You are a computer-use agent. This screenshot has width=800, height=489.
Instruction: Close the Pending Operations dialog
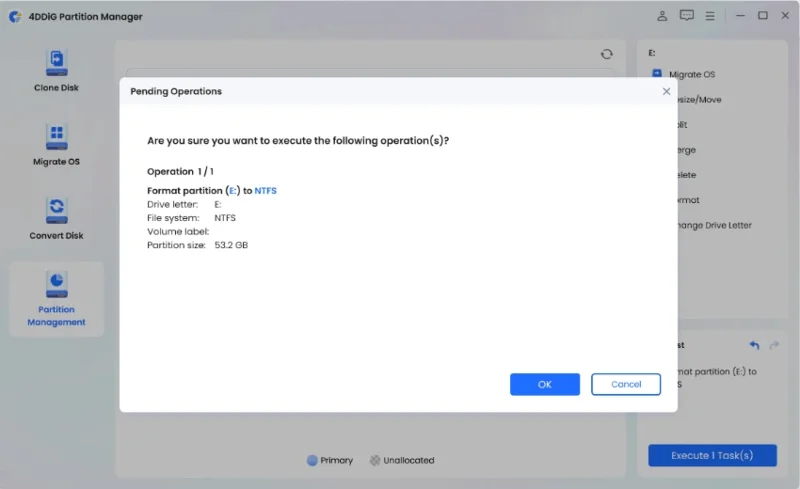666,91
